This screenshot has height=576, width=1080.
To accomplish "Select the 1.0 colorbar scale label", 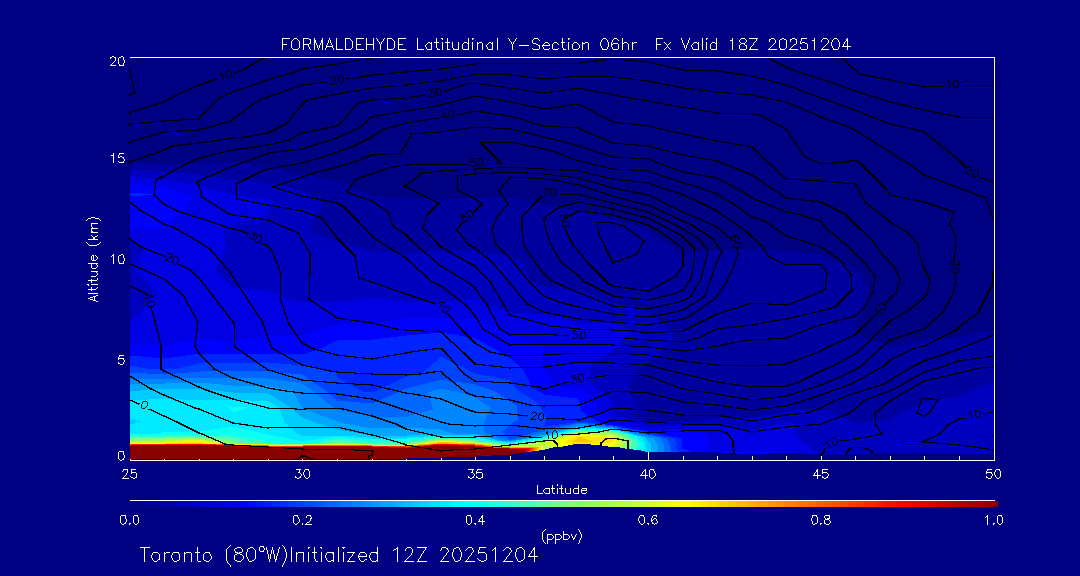I will coord(994,520).
